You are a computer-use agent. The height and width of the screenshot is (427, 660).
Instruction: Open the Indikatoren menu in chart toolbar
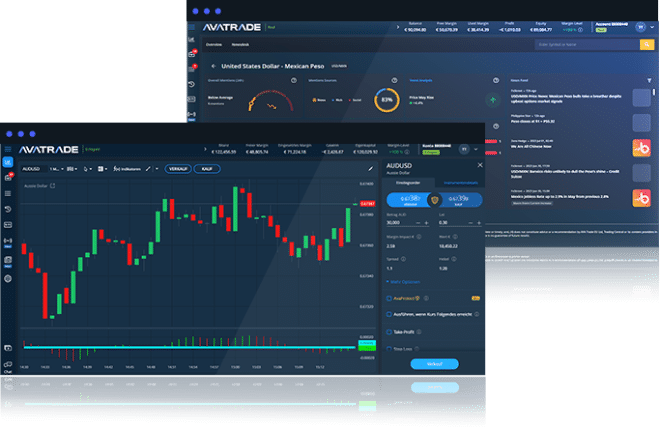pyautogui.click(x=126, y=168)
